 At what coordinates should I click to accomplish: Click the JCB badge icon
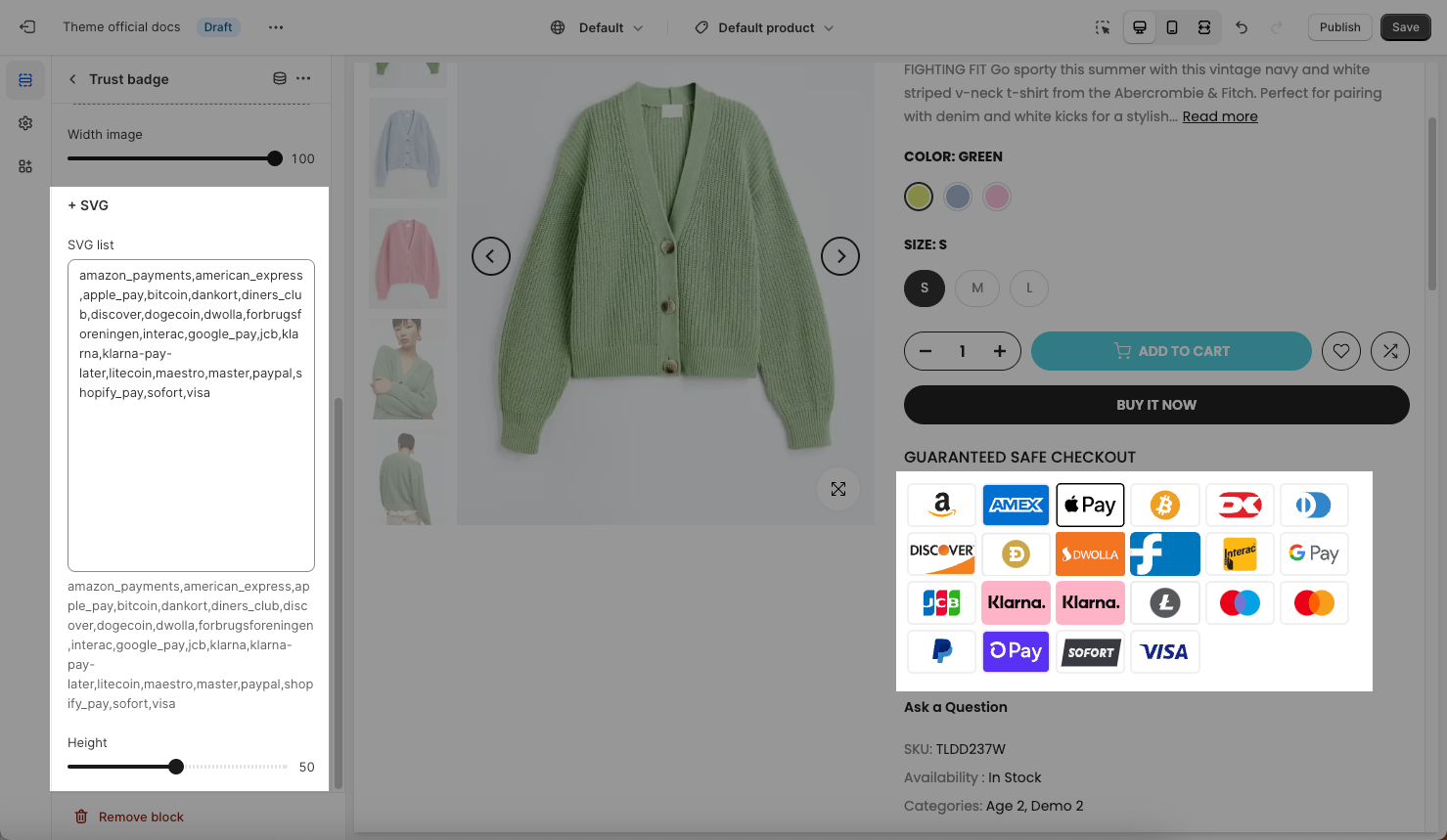[941, 603]
